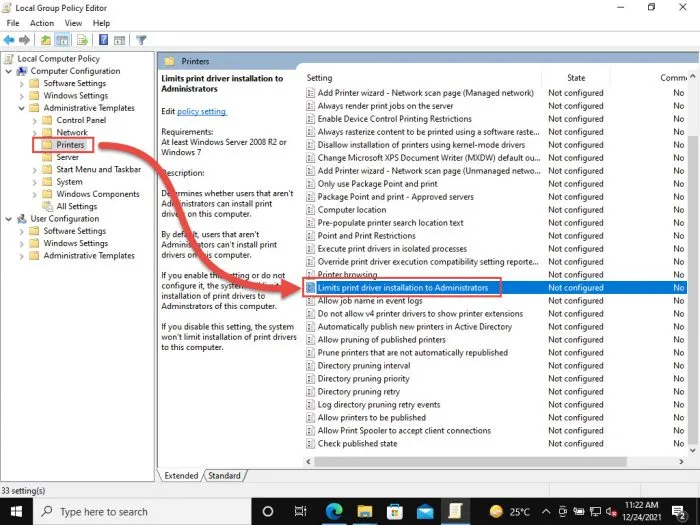The width and height of the screenshot is (700, 525).
Task: Click the Filter funnel toolbar icon
Action: (x=141, y=40)
